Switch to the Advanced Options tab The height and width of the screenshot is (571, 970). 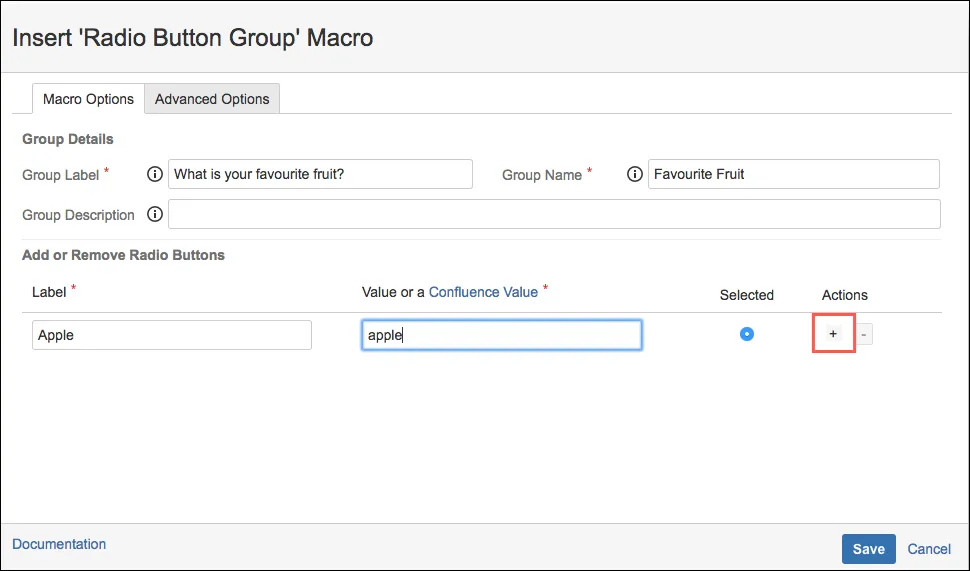(212, 99)
